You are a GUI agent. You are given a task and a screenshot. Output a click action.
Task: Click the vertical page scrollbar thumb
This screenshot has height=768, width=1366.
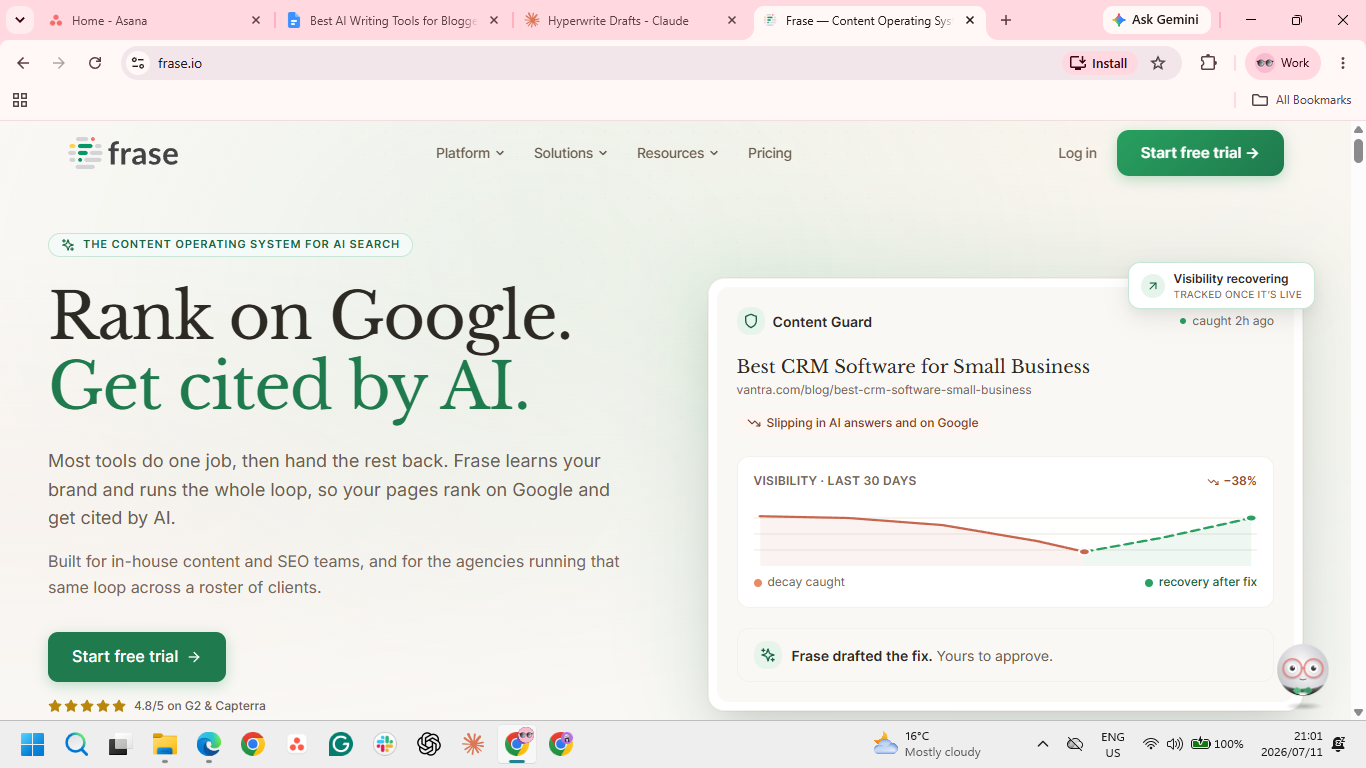pyautogui.click(x=1358, y=150)
